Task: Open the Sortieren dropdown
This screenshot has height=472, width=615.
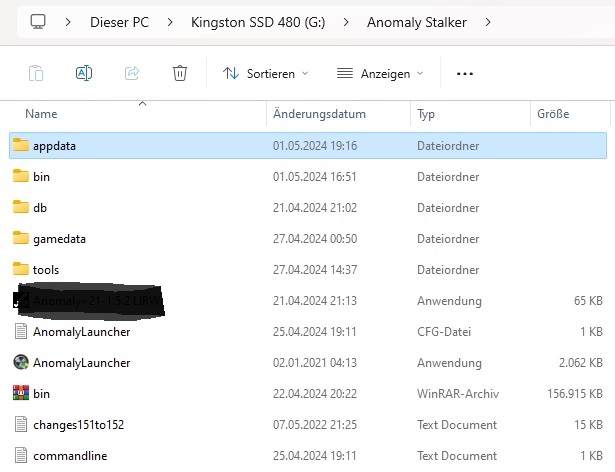Action: pos(266,73)
